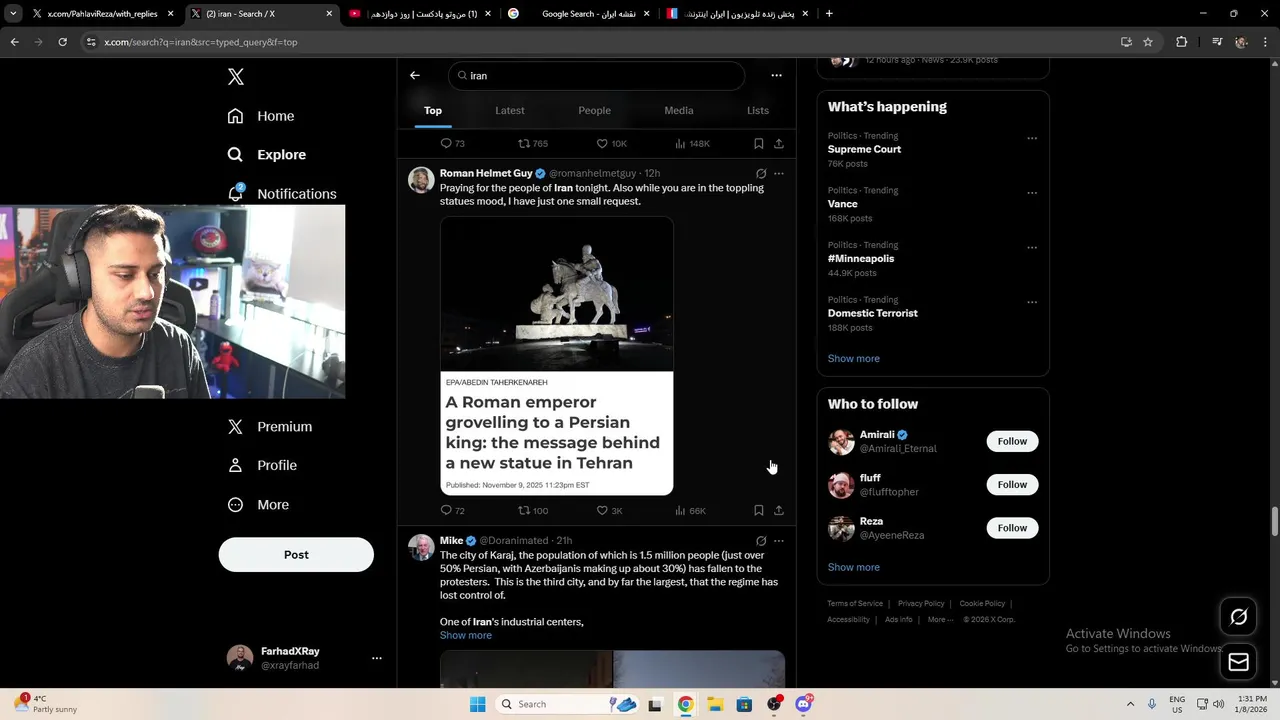Open account menu next to FarhadXRay

click(377, 658)
